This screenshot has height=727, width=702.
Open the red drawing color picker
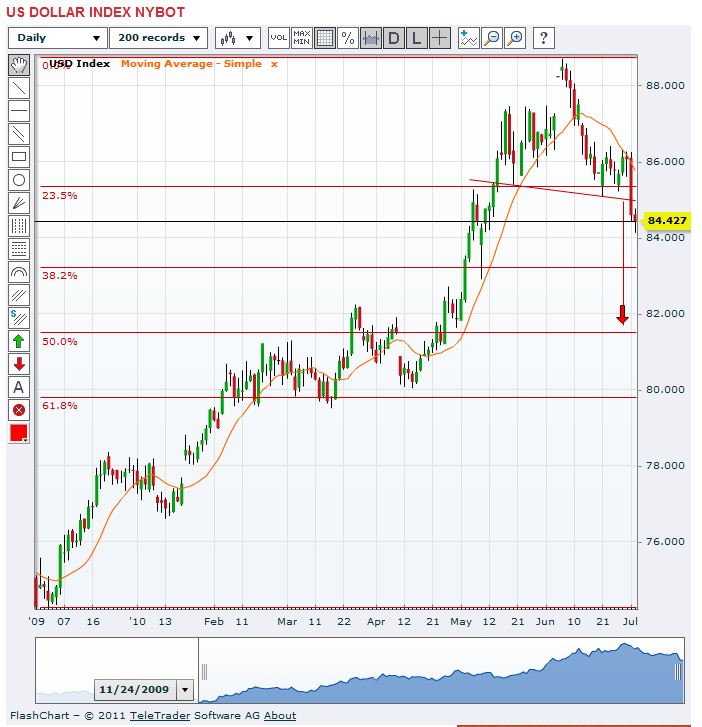[x=19, y=433]
